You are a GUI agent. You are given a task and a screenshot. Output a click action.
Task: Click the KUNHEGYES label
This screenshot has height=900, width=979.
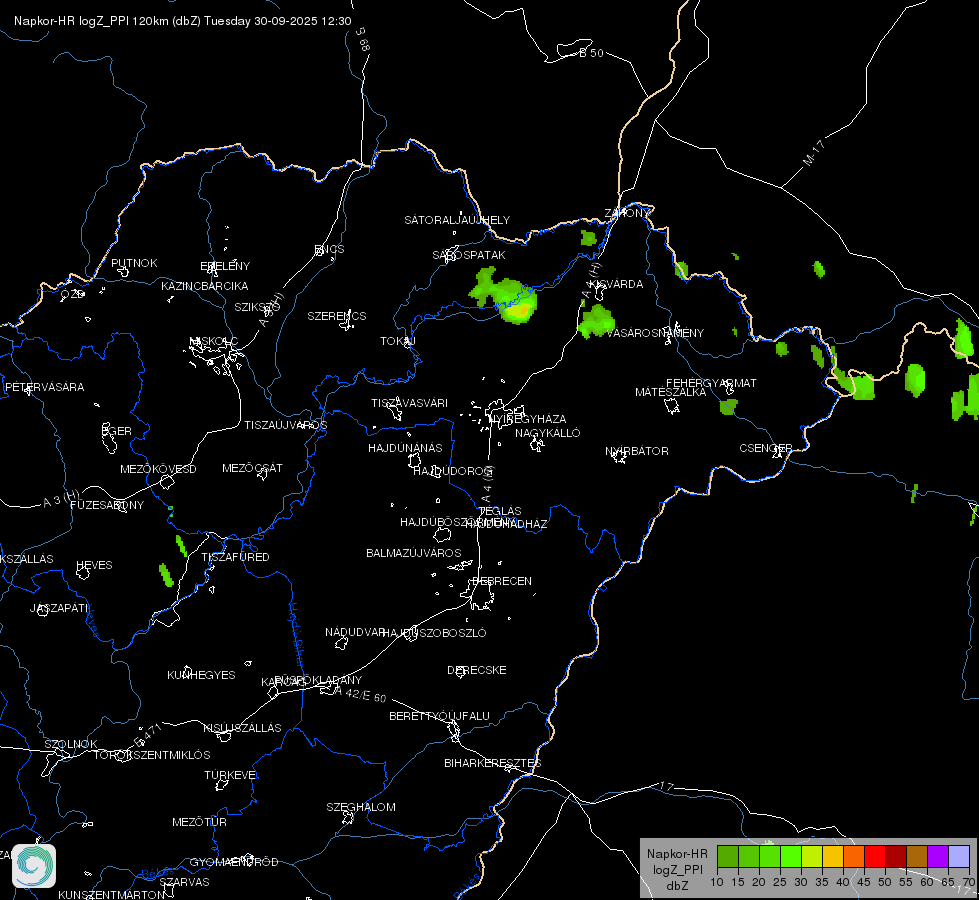201,675
